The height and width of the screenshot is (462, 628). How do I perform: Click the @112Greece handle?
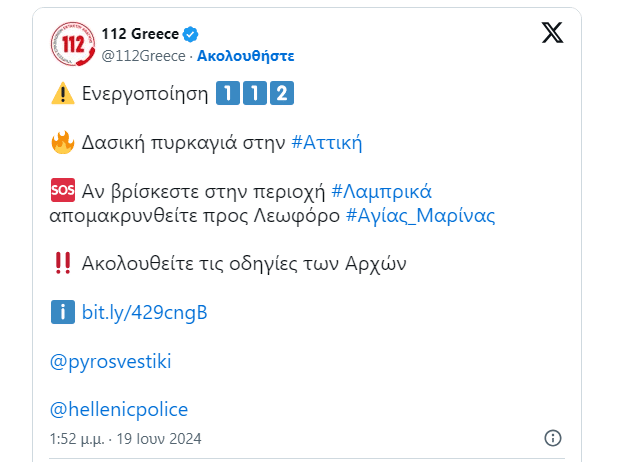143,56
